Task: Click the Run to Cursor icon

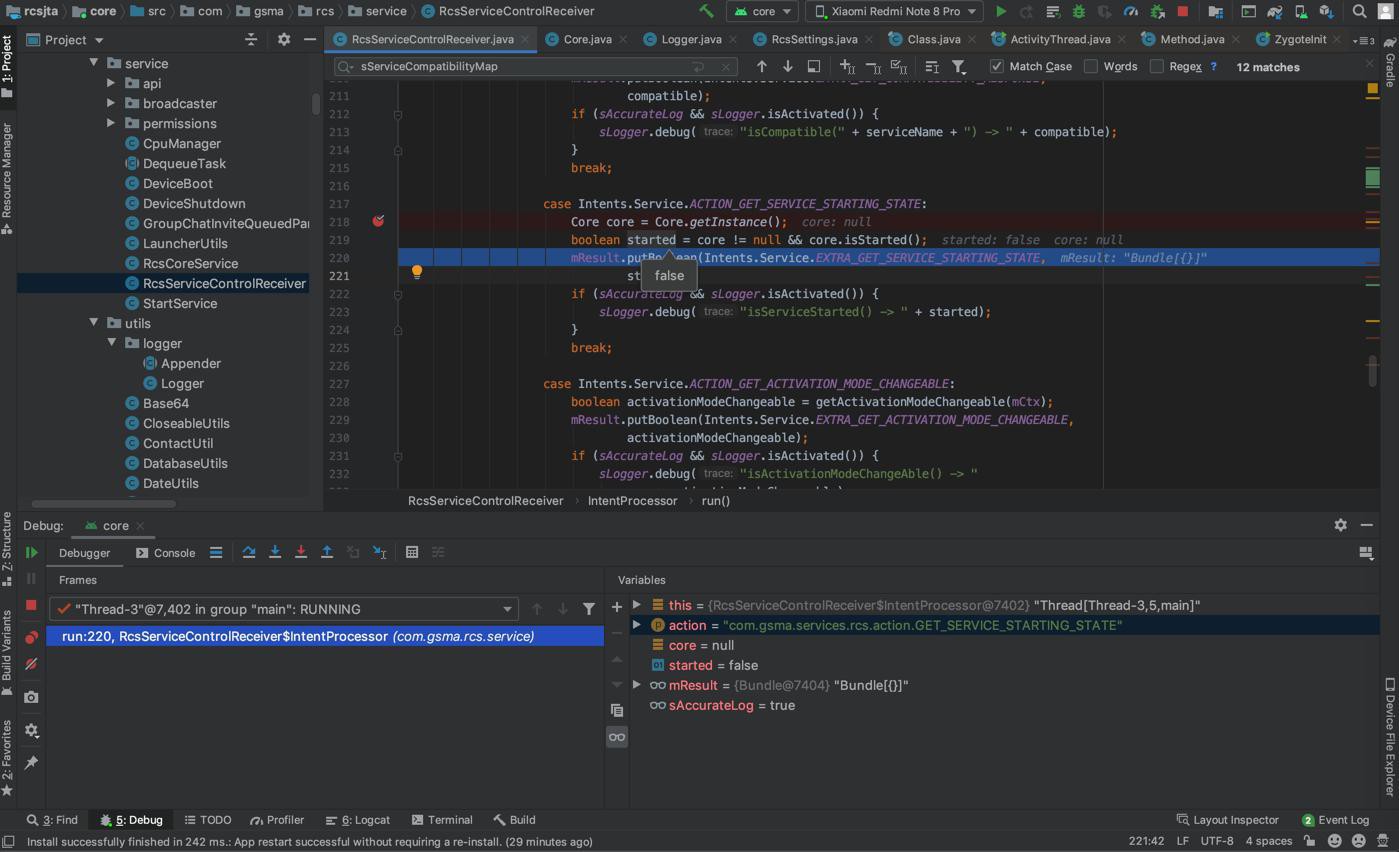Action: point(379,552)
